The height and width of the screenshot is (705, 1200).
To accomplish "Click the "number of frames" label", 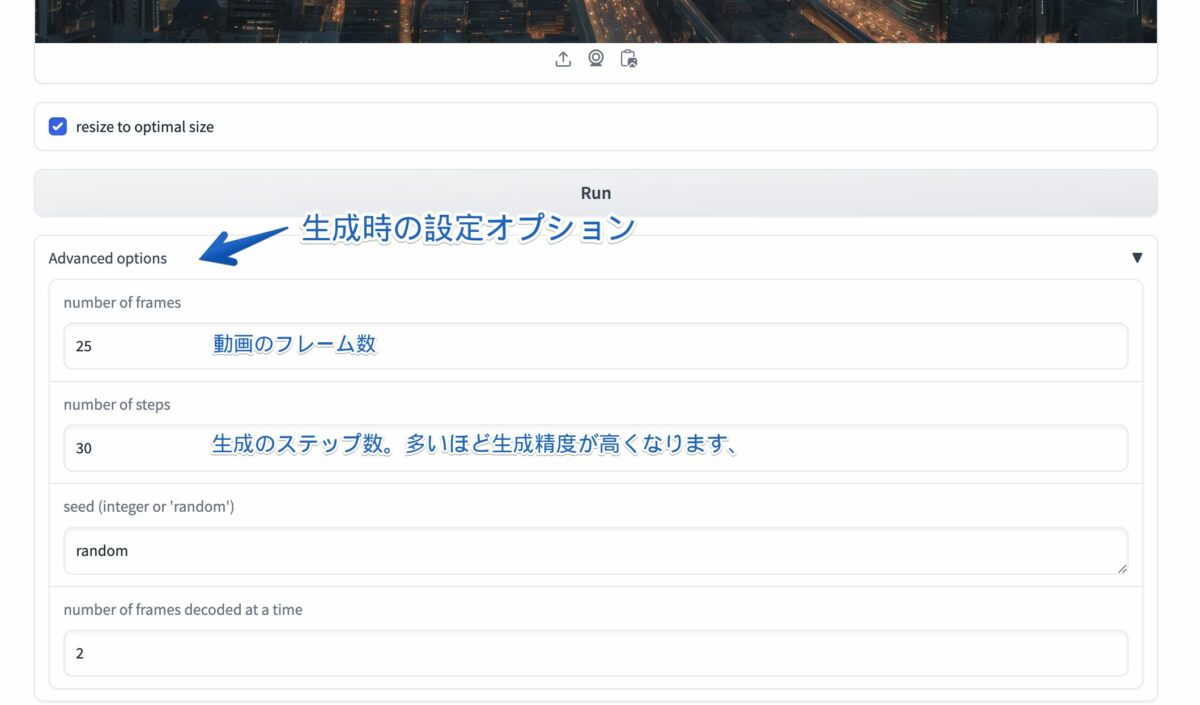I will [122, 302].
